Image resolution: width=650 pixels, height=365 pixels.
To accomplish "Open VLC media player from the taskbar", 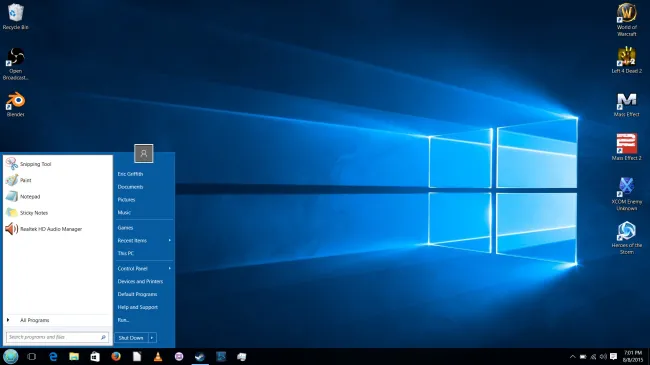I will (x=158, y=356).
